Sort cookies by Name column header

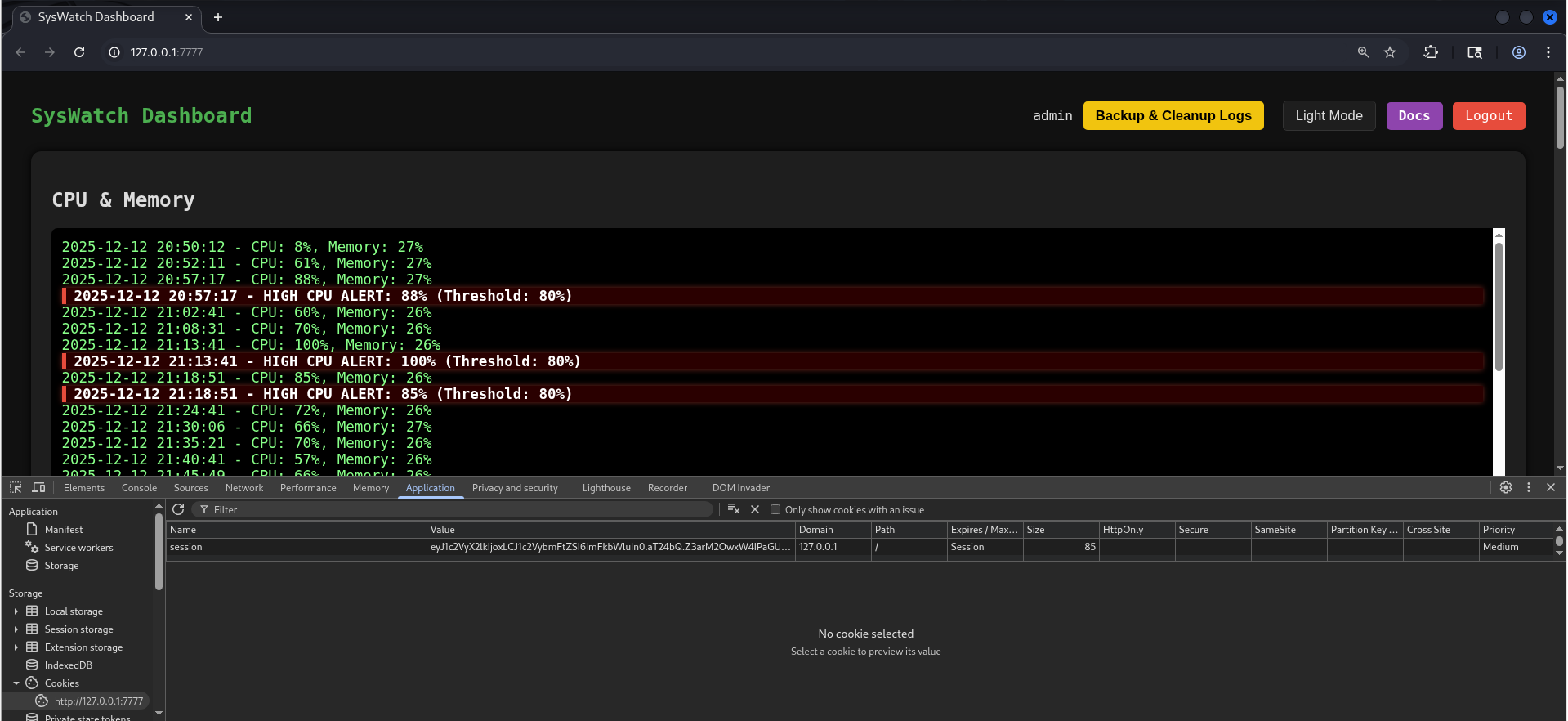click(x=296, y=530)
